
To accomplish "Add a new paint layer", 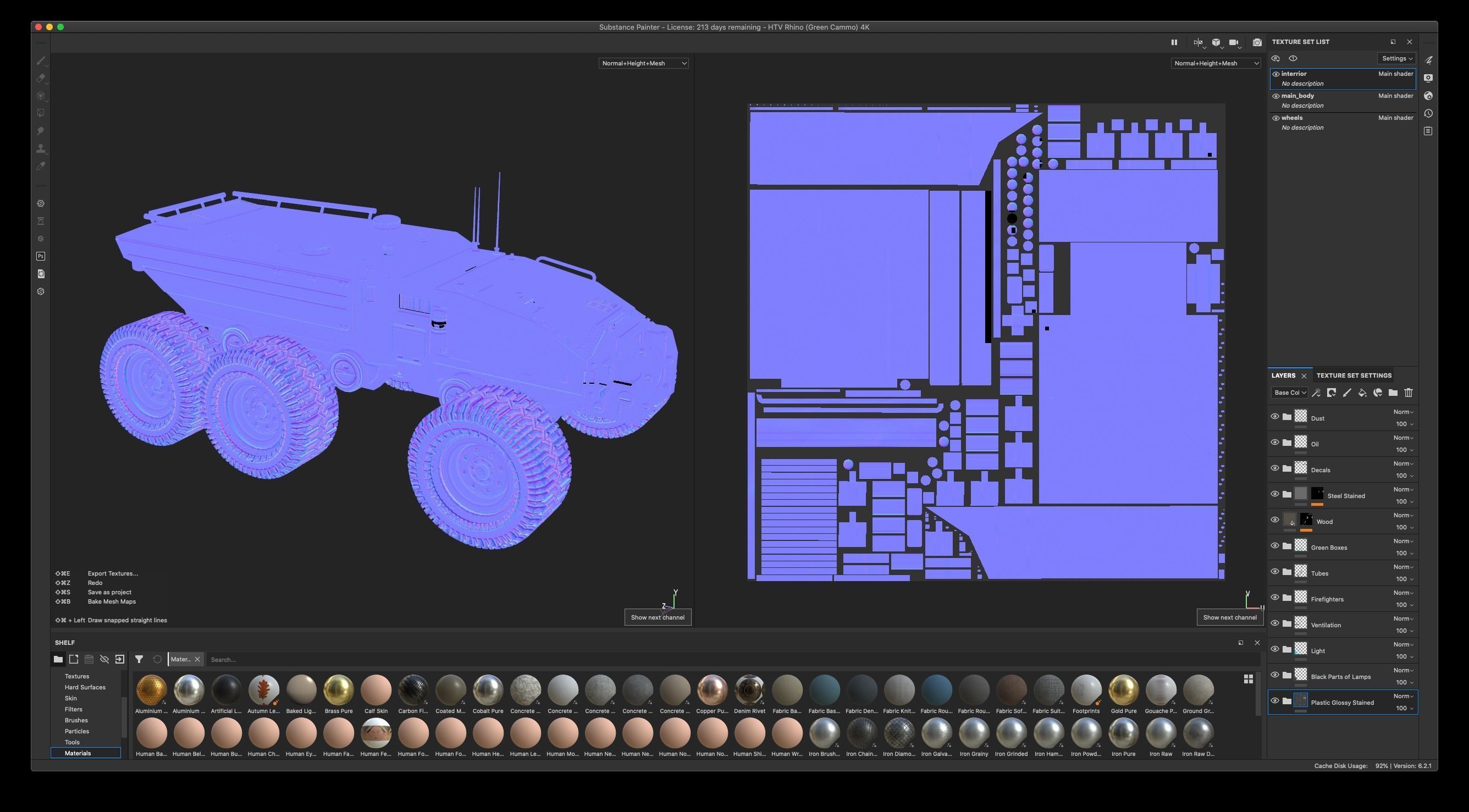I will tap(1347, 393).
